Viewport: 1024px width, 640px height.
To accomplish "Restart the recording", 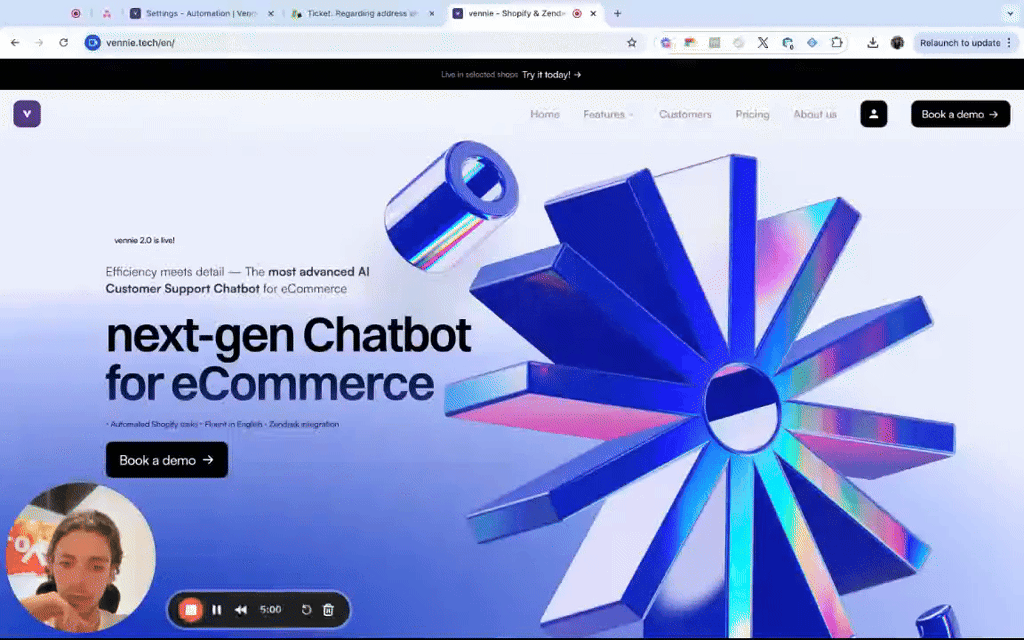I will click(x=306, y=609).
